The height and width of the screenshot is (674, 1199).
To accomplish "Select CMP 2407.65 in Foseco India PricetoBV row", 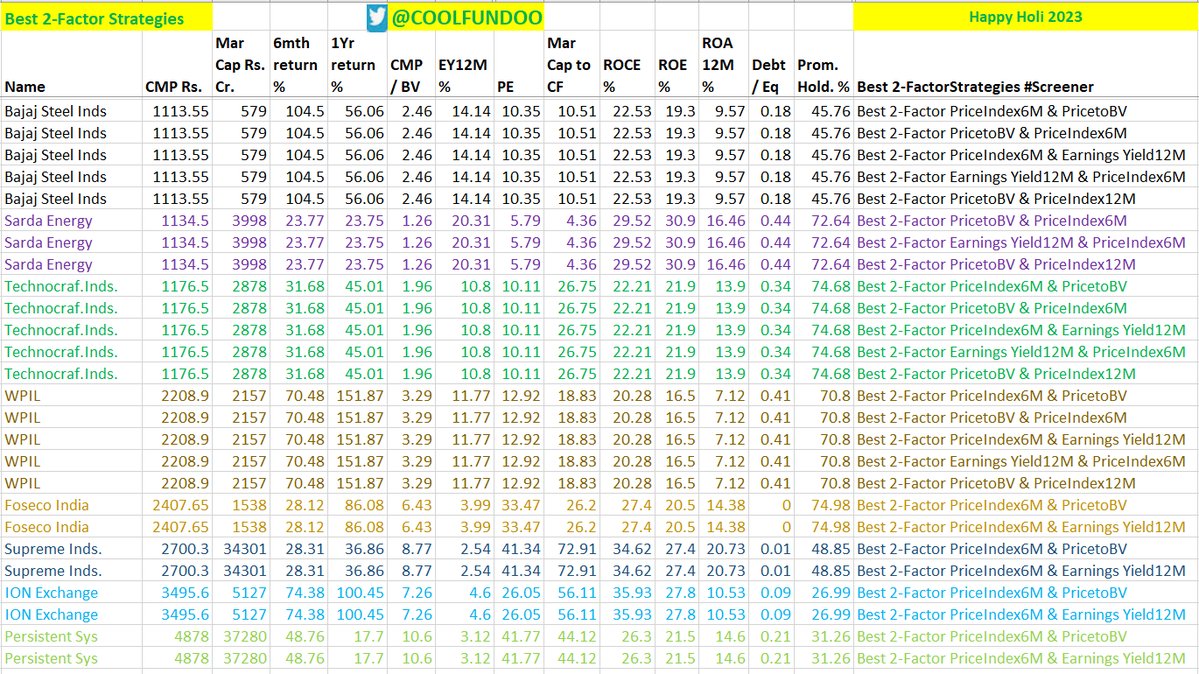I will 180,505.
